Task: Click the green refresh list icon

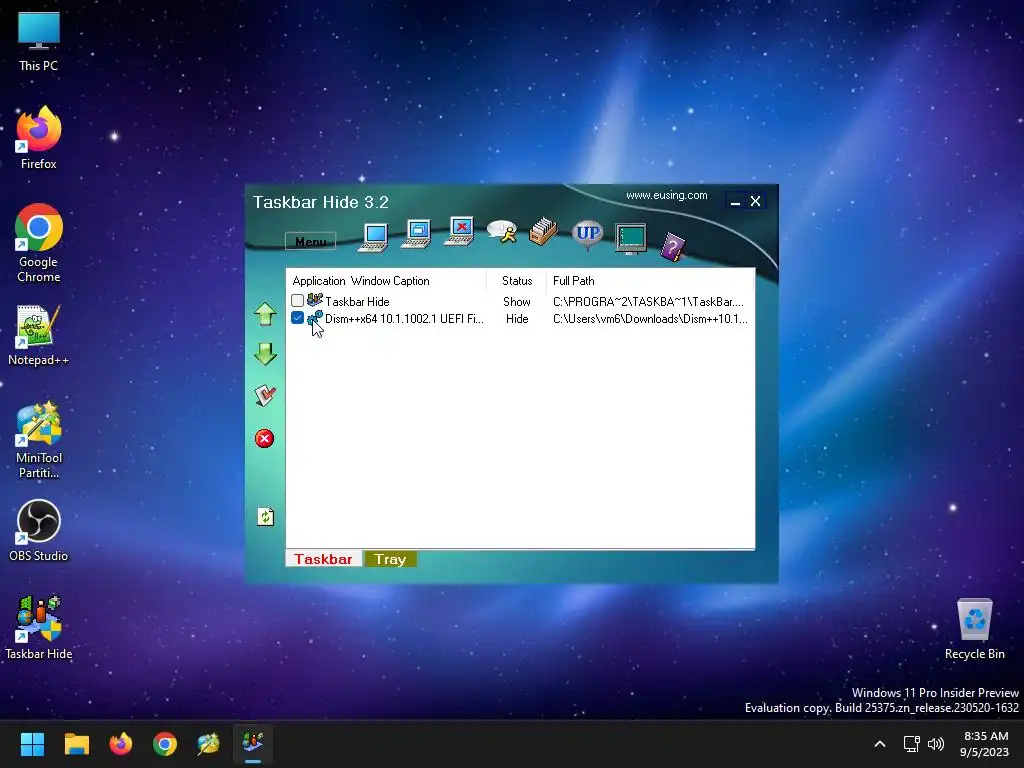Action: tap(265, 517)
